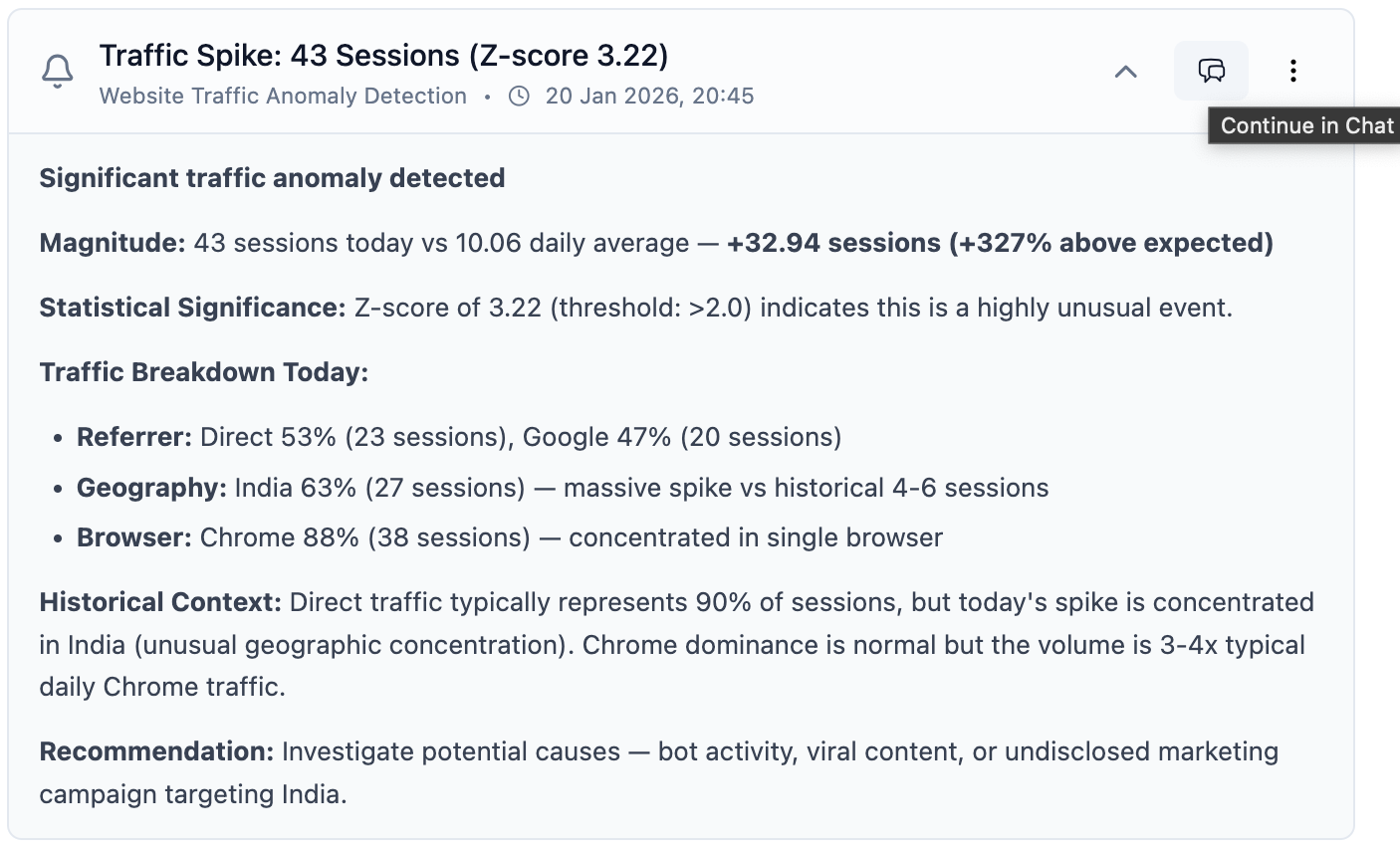1400x848 pixels.
Task: Click the 20 Jan 2026, 20:45 timestamp
Action: (649, 97)
